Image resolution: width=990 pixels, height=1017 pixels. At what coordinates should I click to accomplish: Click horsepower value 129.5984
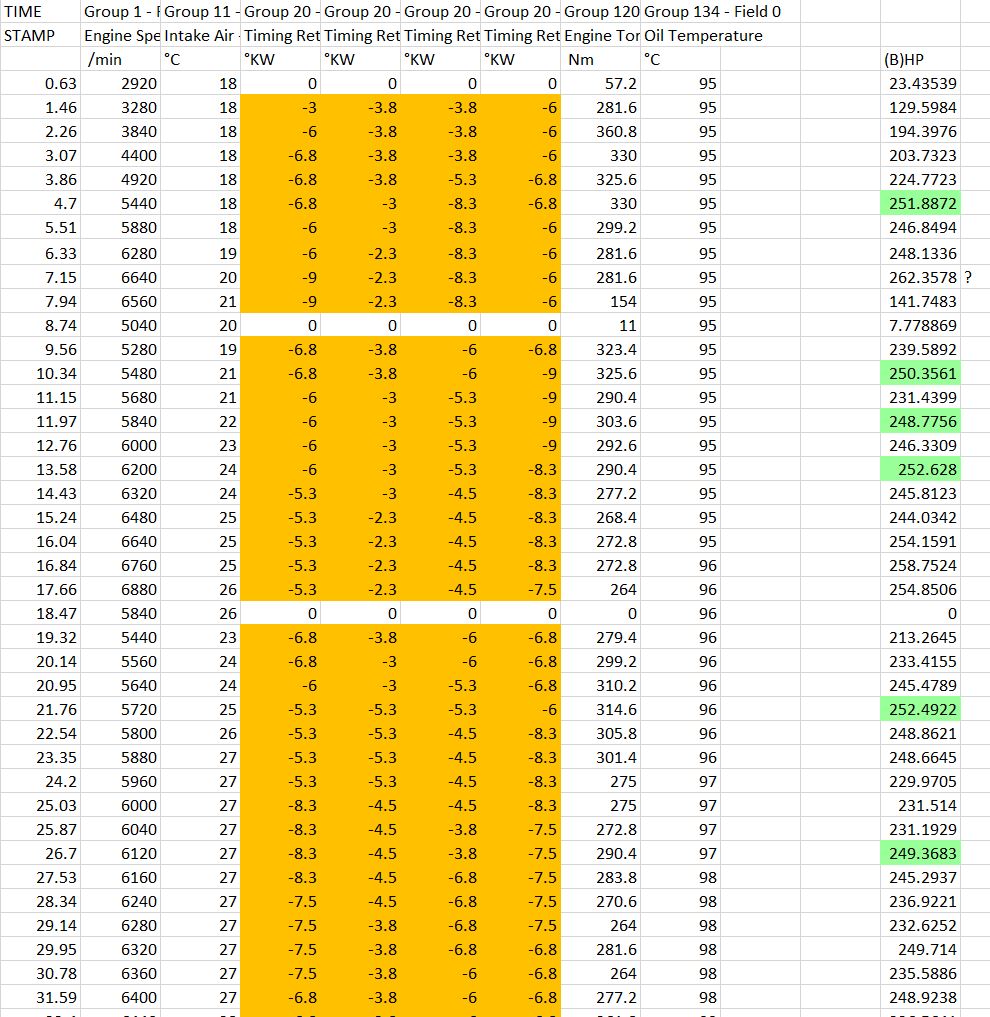(x=920, y=108)
